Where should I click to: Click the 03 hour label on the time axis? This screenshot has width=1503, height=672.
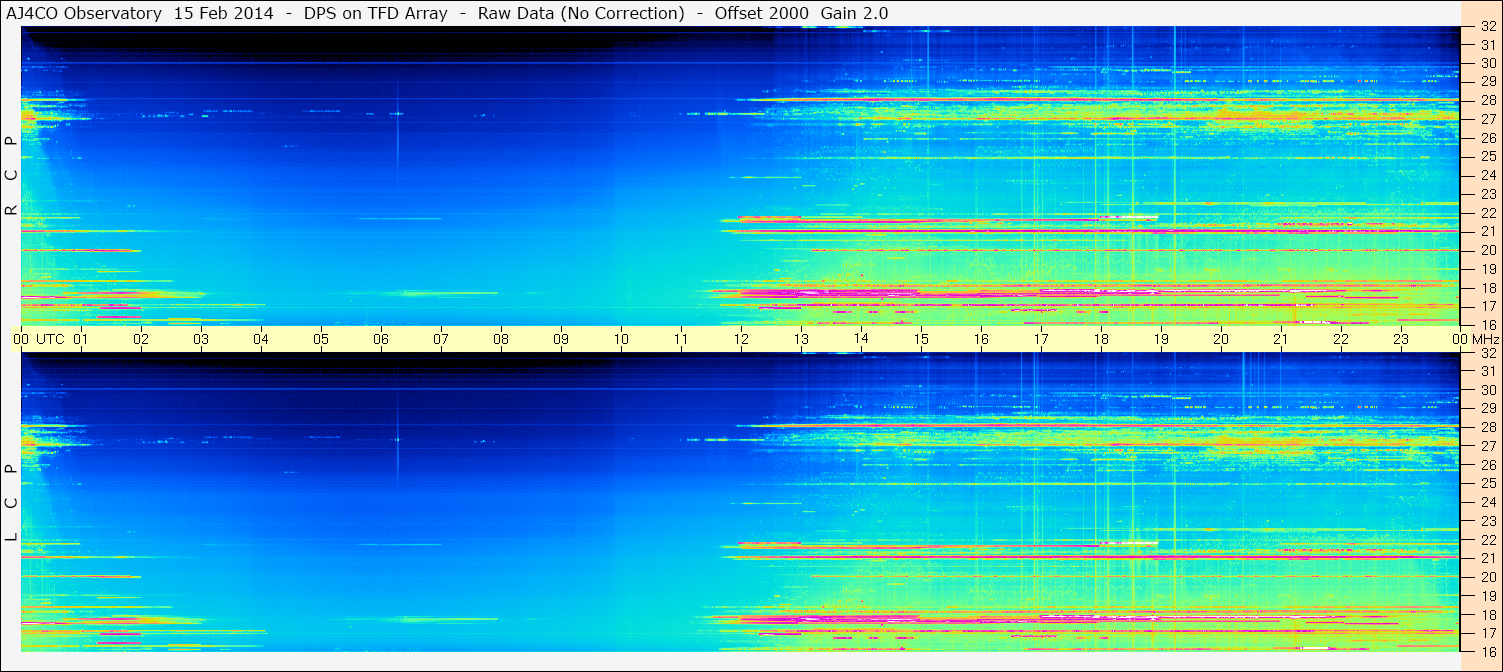(201, 339)
